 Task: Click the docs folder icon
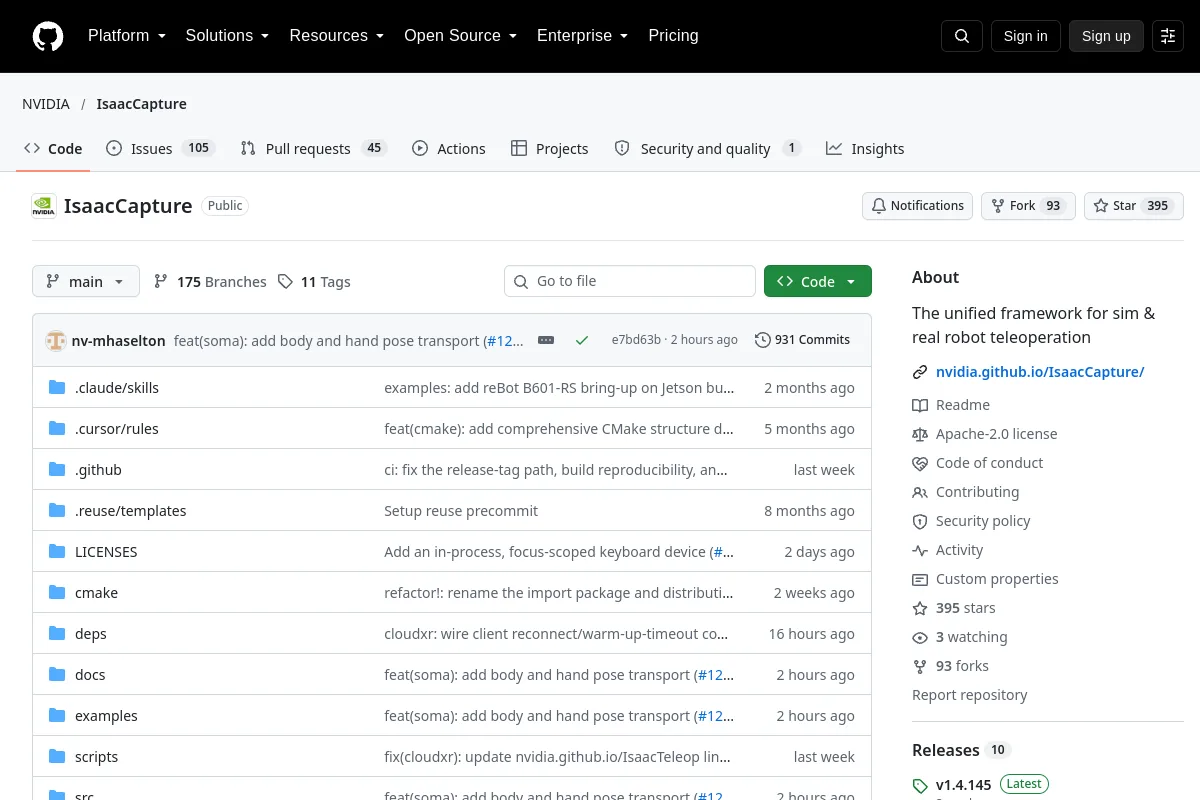[x=57, y=675]
